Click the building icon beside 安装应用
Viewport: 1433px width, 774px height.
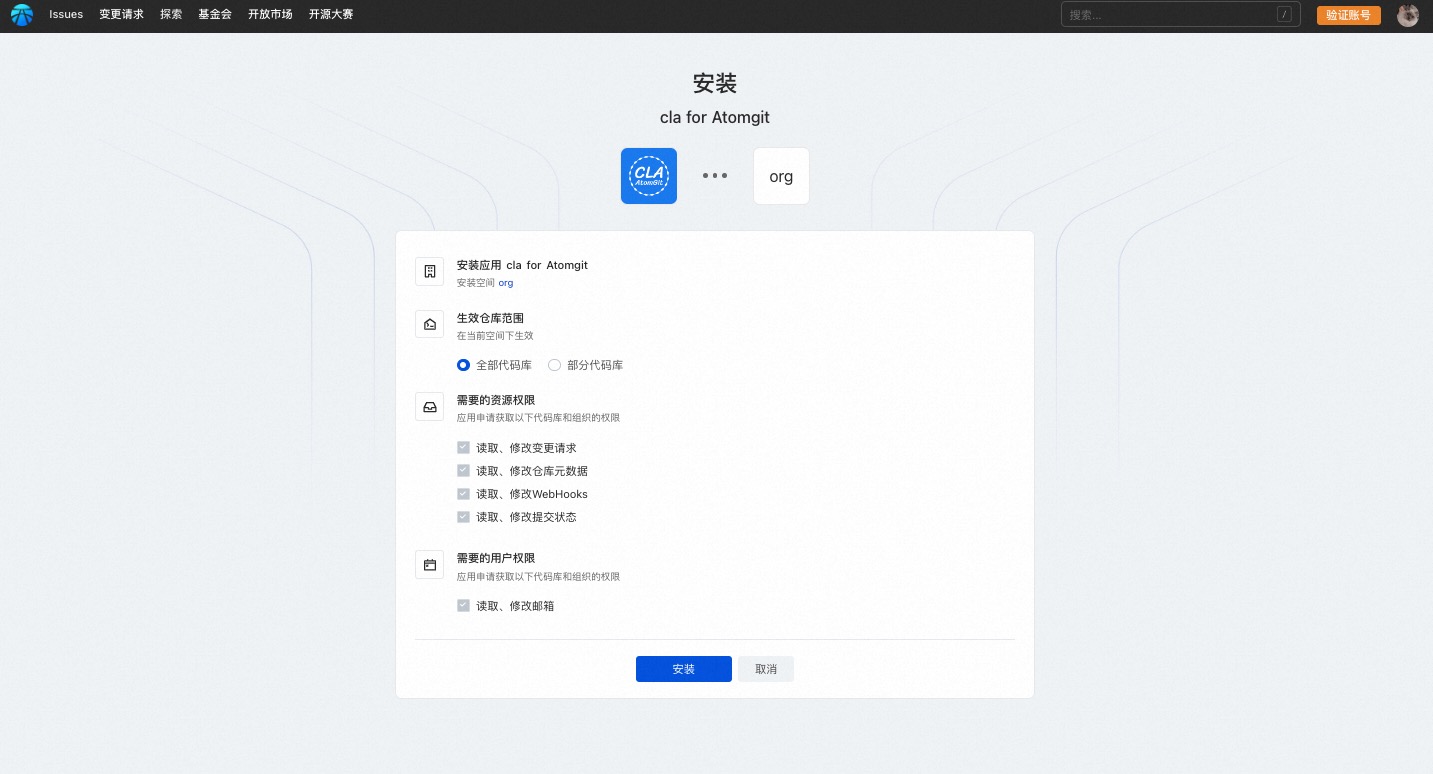pos(430,272)
